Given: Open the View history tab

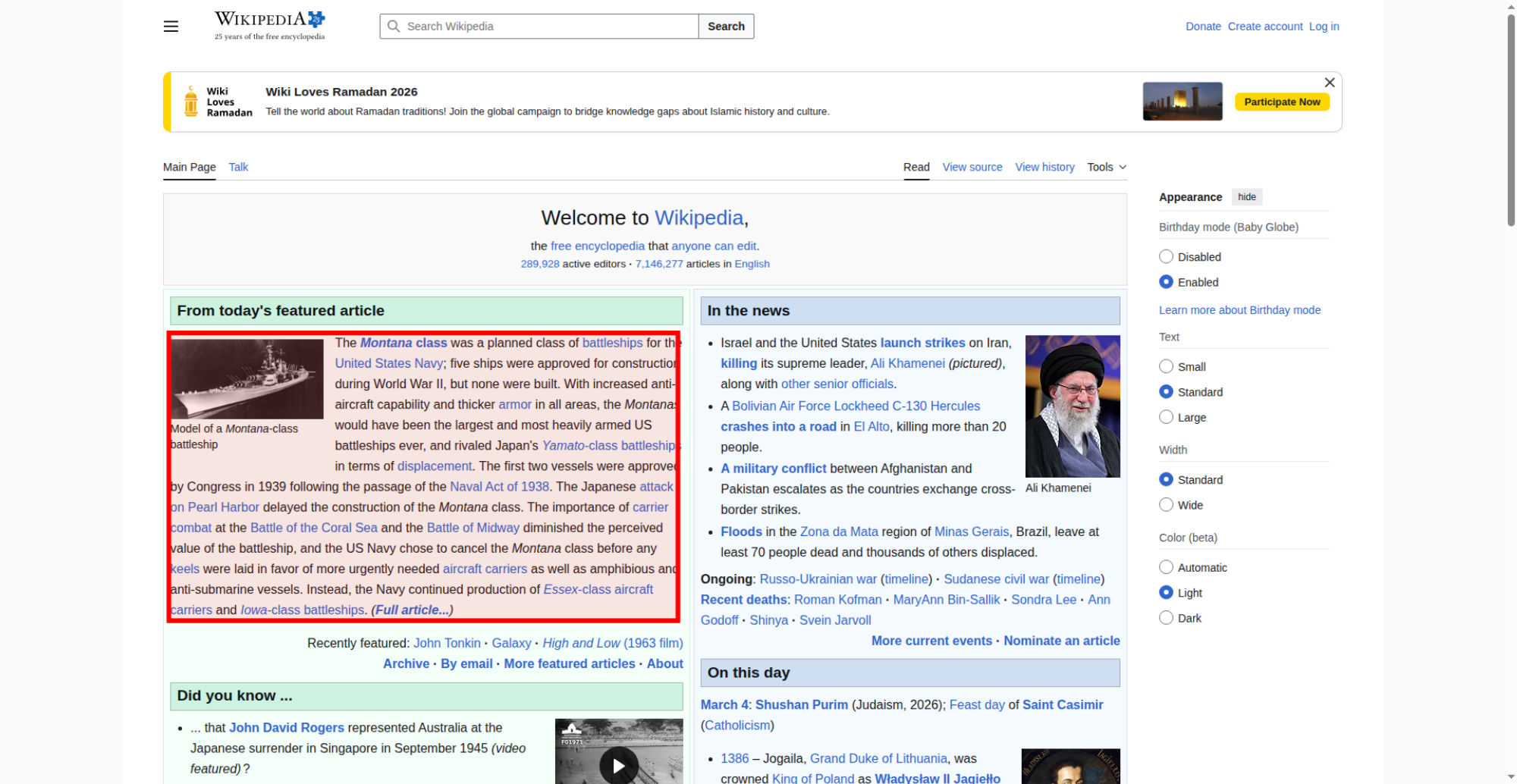Looking at the screenshot, I should point(1044,167).
